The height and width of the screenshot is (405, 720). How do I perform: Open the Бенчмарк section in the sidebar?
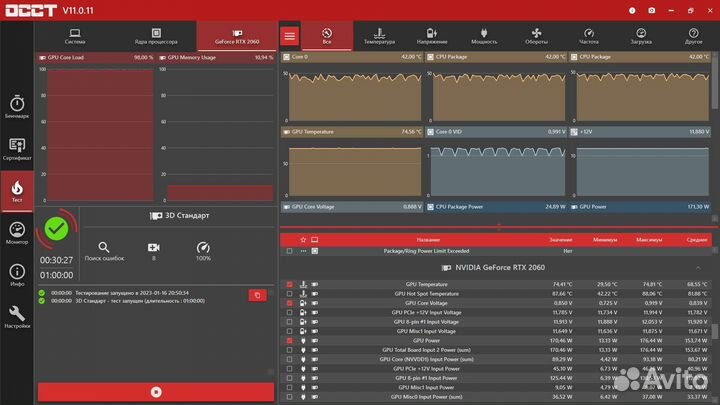[x=16, y=107]
